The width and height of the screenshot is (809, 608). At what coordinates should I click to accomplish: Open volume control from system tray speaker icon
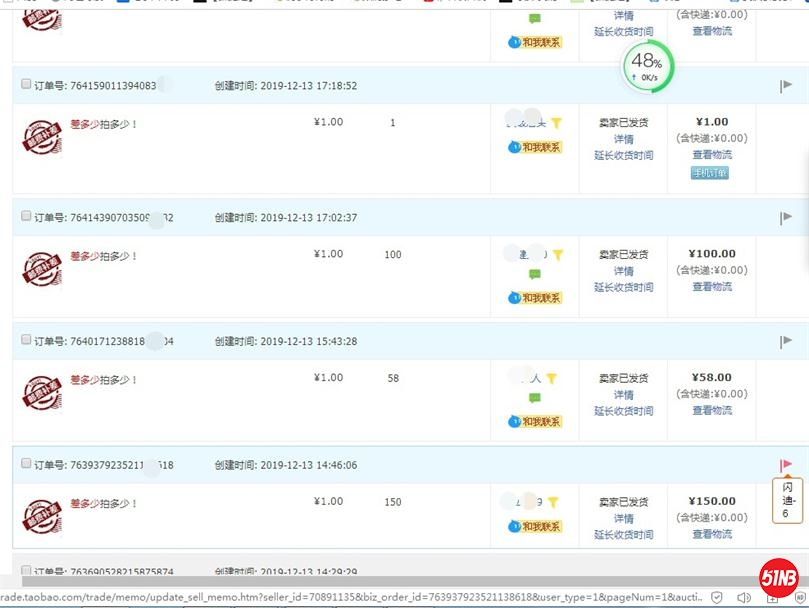click(x=744, y=597)
